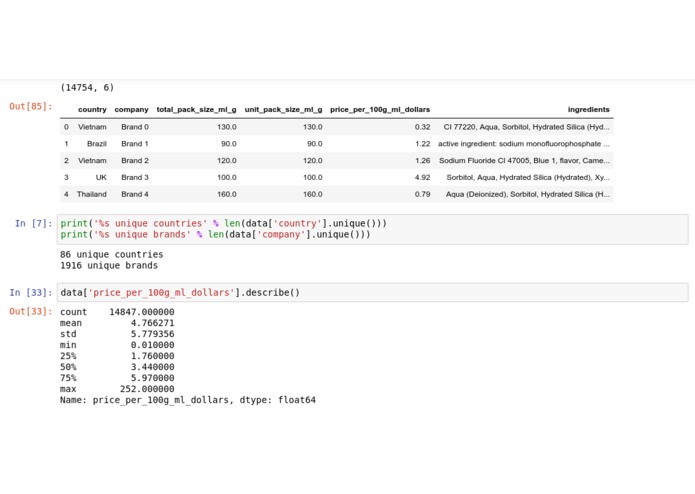Viewport: 695px width, 494px height.
Task: Click the 25% value 1.760000
Action: pyautogui.click(x=152, y=356)
